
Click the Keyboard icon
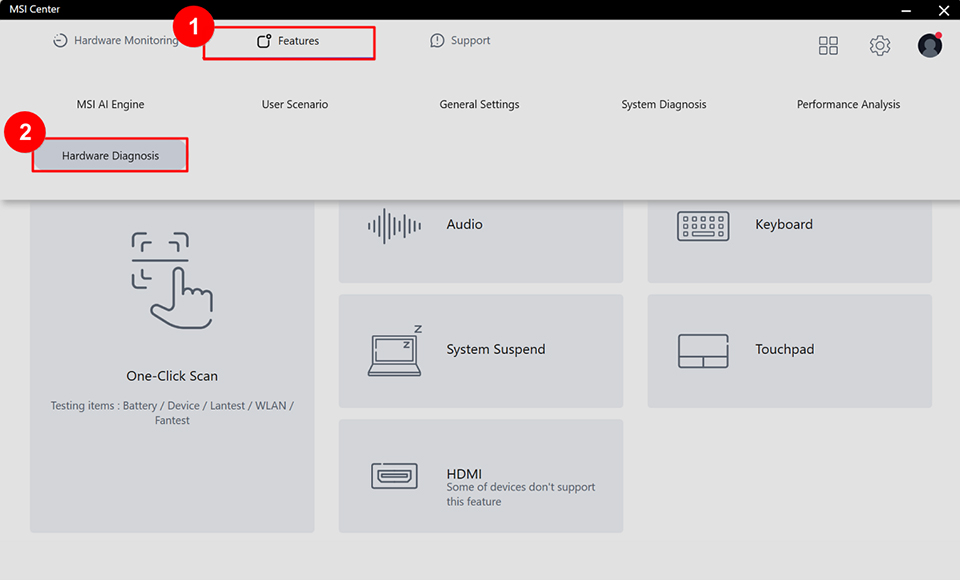(703, 226)
